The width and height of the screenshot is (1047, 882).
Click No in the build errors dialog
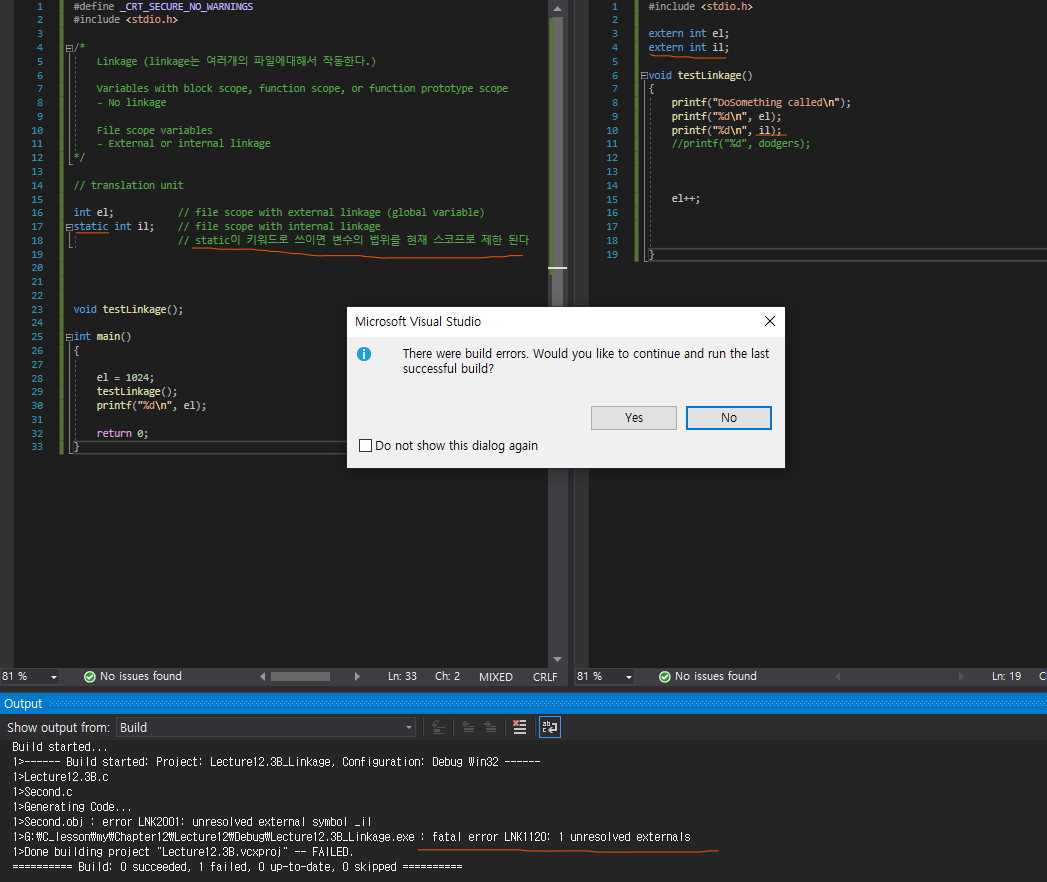[728, 418]
